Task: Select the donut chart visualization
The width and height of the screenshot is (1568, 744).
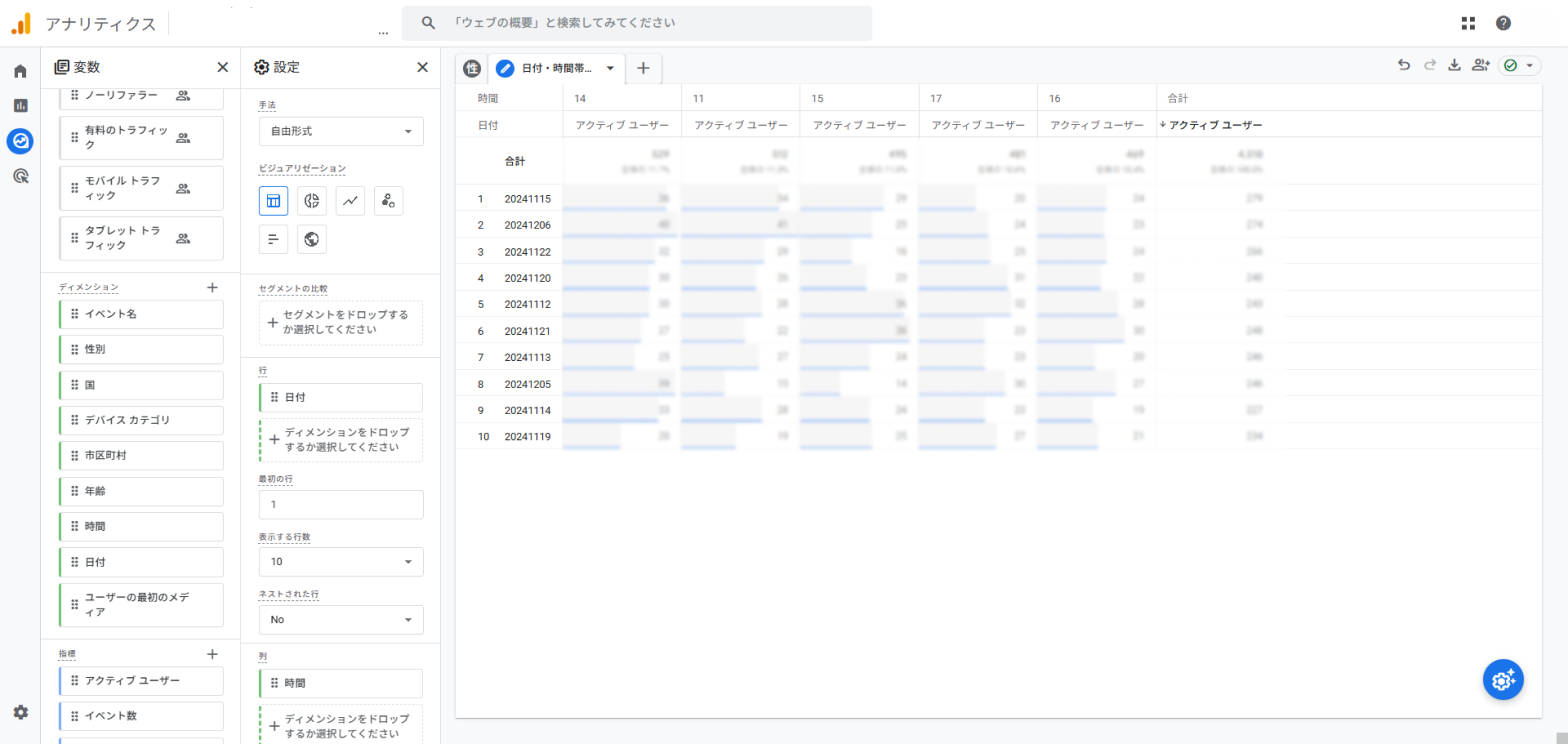Action: point(312,201)
